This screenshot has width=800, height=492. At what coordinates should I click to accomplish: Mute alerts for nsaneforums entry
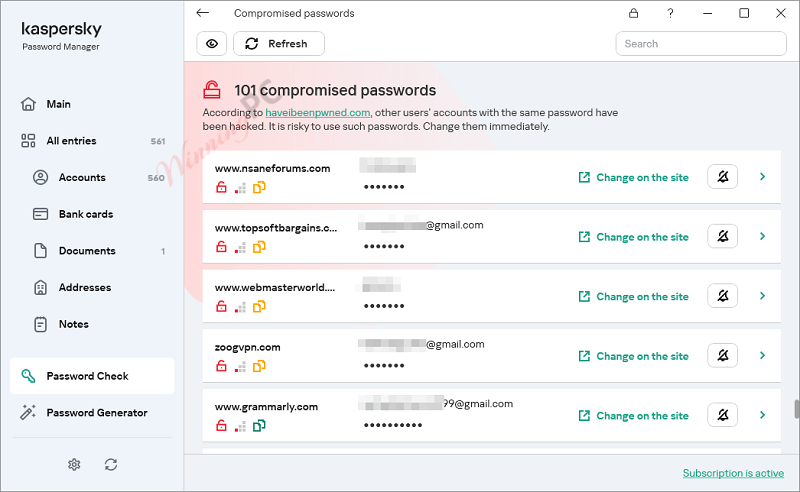(722, 177)
